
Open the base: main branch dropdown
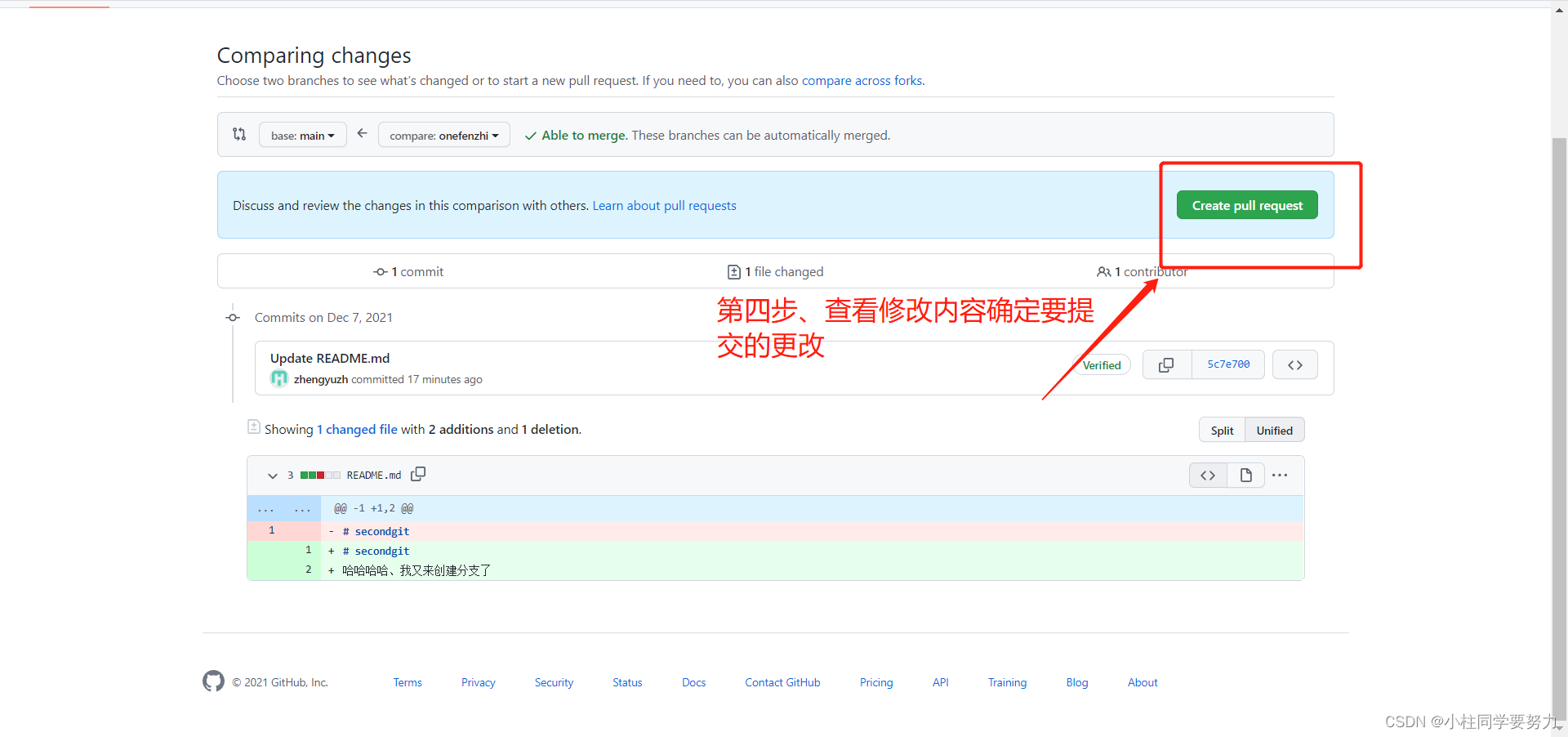(301, 135)
